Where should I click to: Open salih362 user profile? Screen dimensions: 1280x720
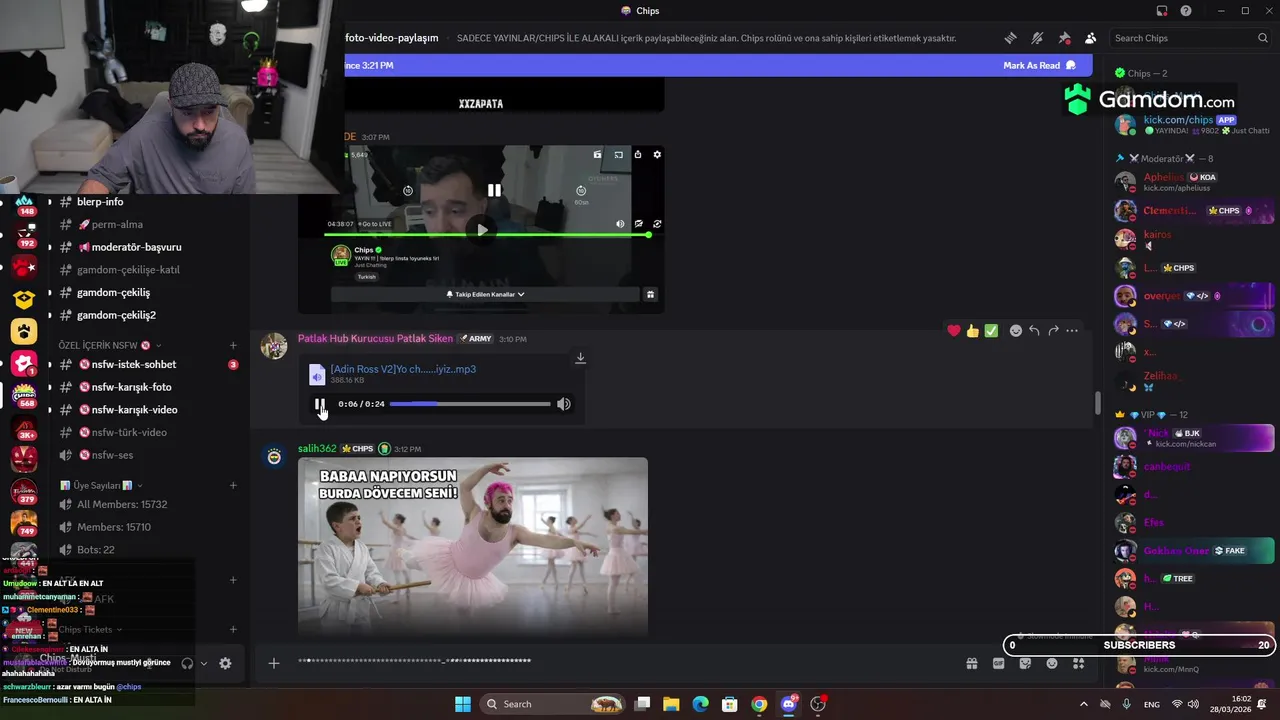[317, 448]
